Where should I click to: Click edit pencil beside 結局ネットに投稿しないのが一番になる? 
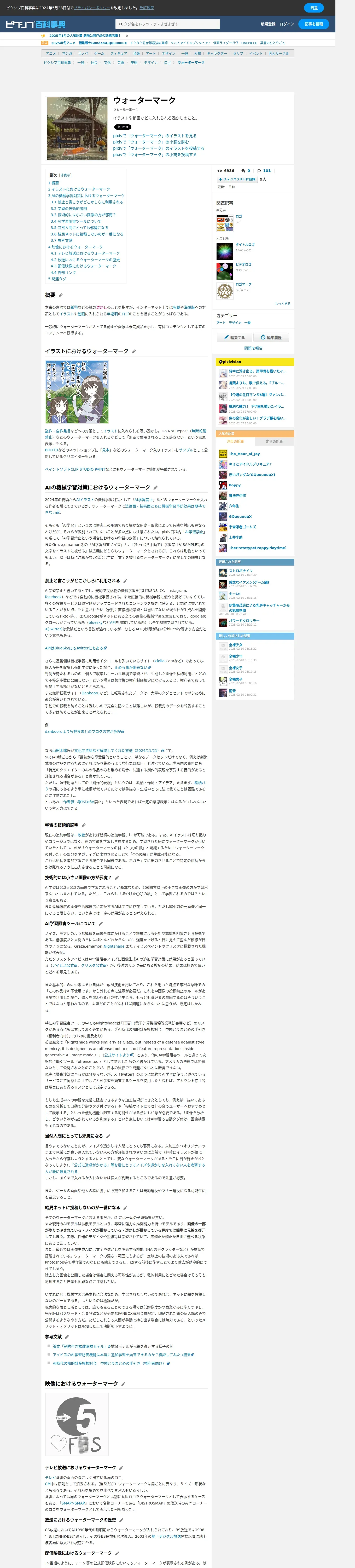tap(125, 1208)
